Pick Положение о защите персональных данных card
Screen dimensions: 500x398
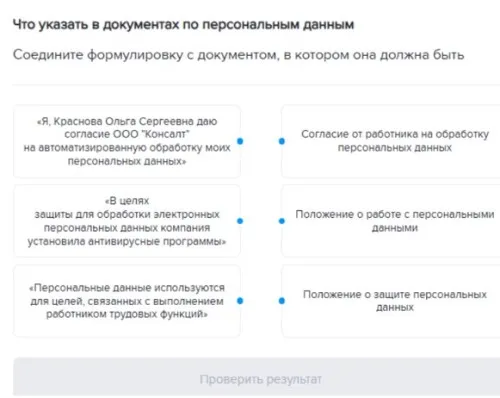391,301
